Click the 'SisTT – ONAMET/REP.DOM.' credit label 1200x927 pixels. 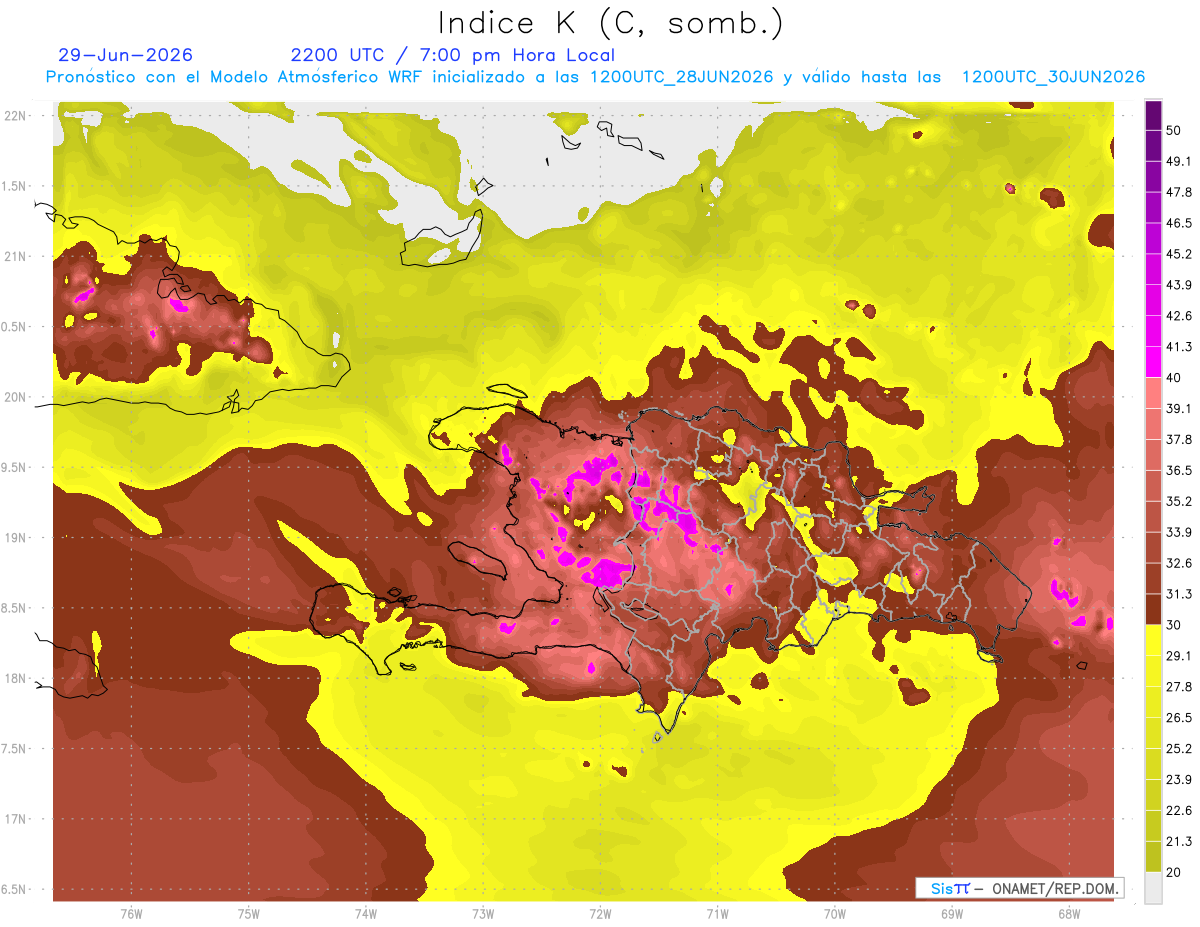pyautogui.click(x=1019, y=888)
